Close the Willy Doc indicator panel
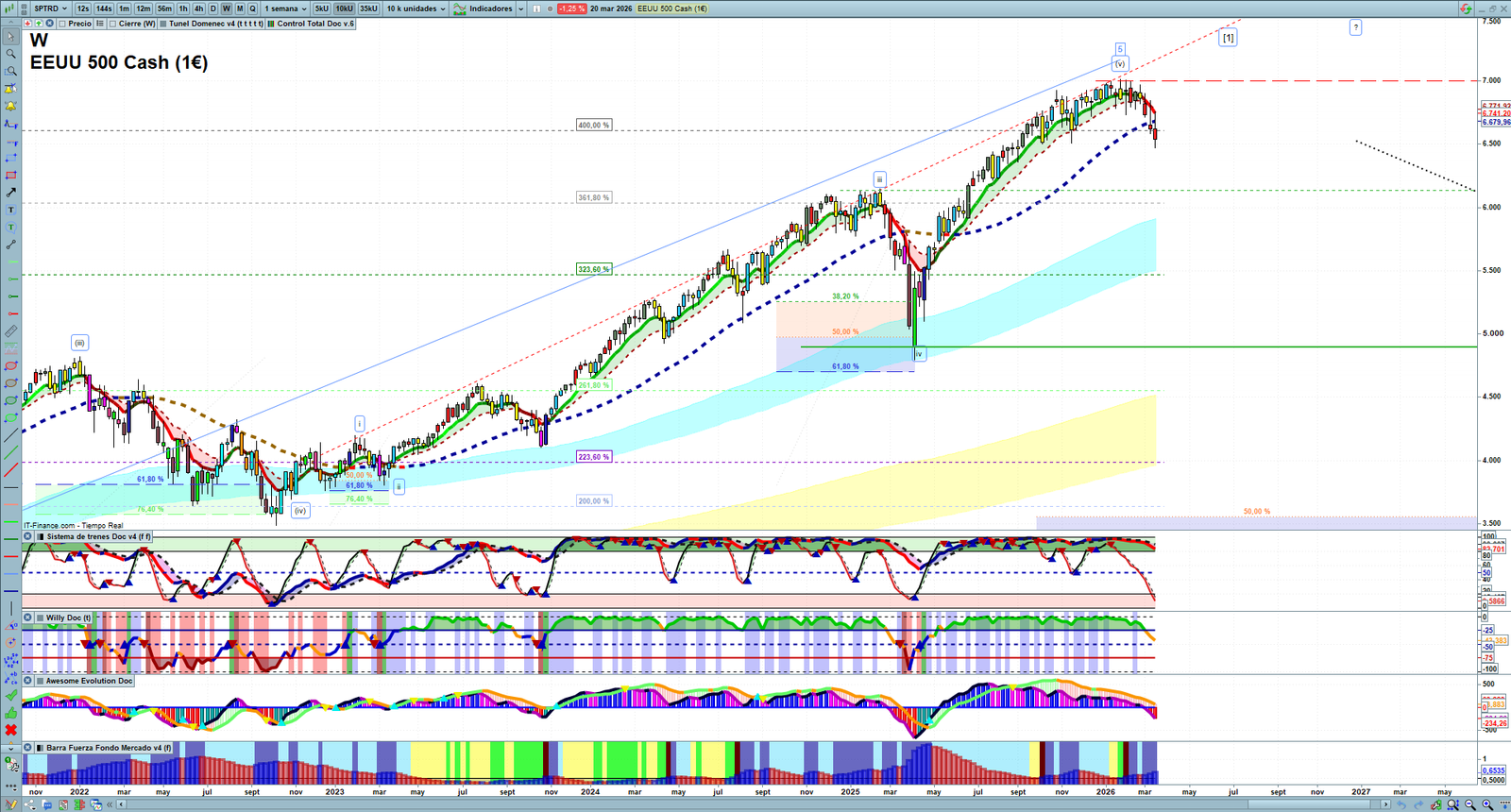The image size is (1511, 812). [27, 617]
